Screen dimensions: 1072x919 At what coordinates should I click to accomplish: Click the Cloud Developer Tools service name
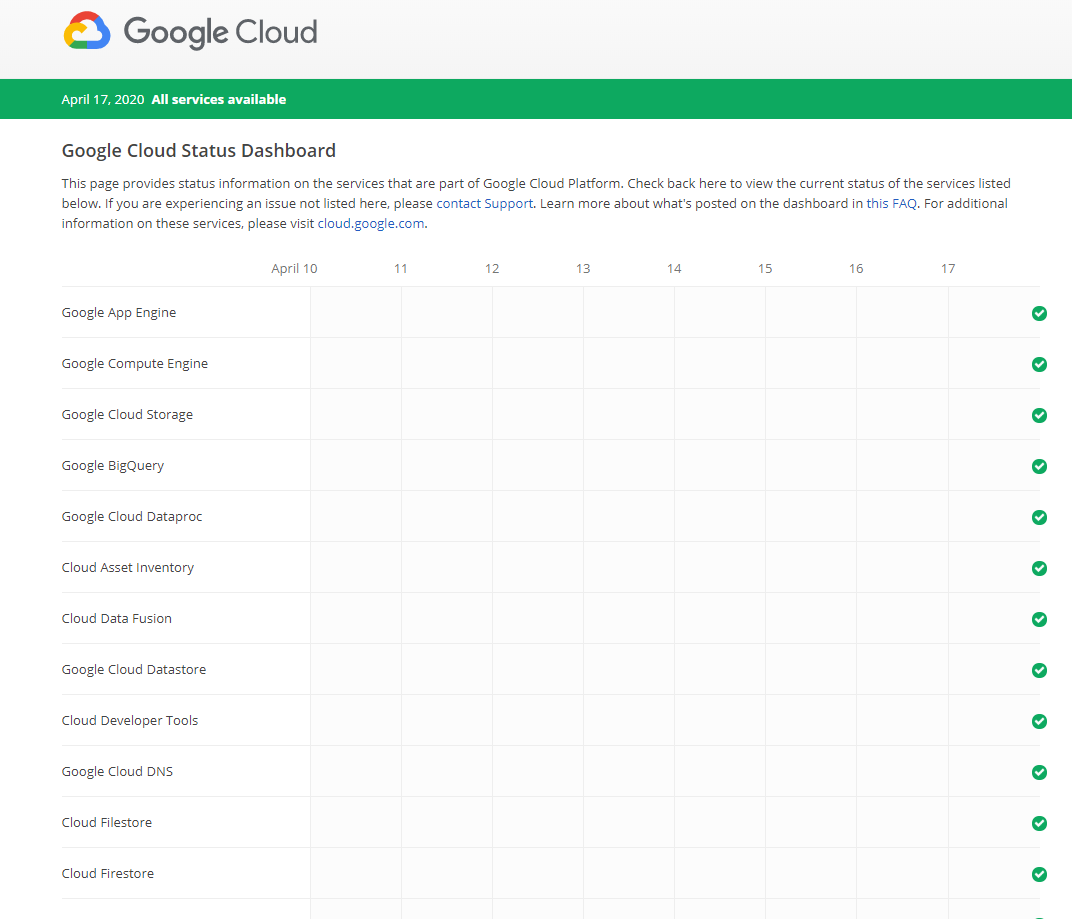tap(130, 720)
